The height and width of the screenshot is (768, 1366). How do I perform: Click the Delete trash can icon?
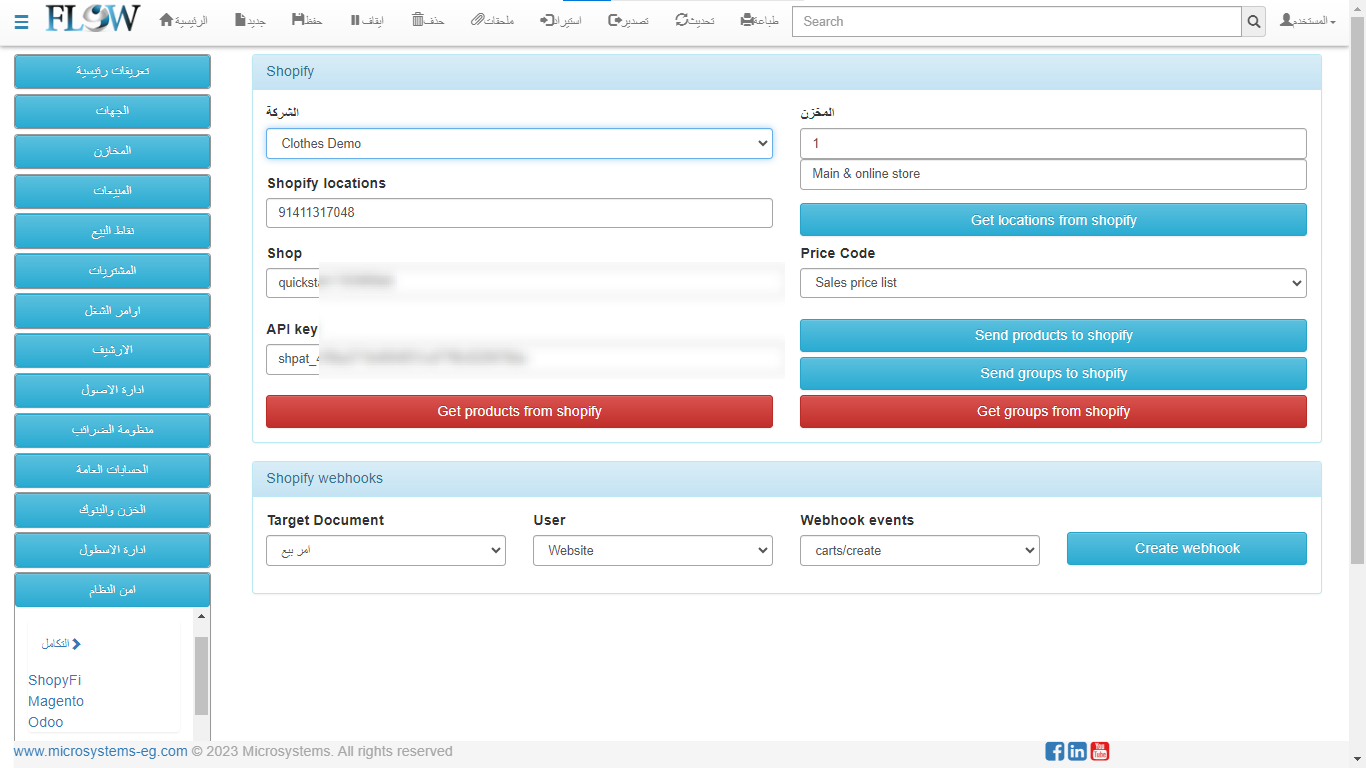(x=418, y=20)
